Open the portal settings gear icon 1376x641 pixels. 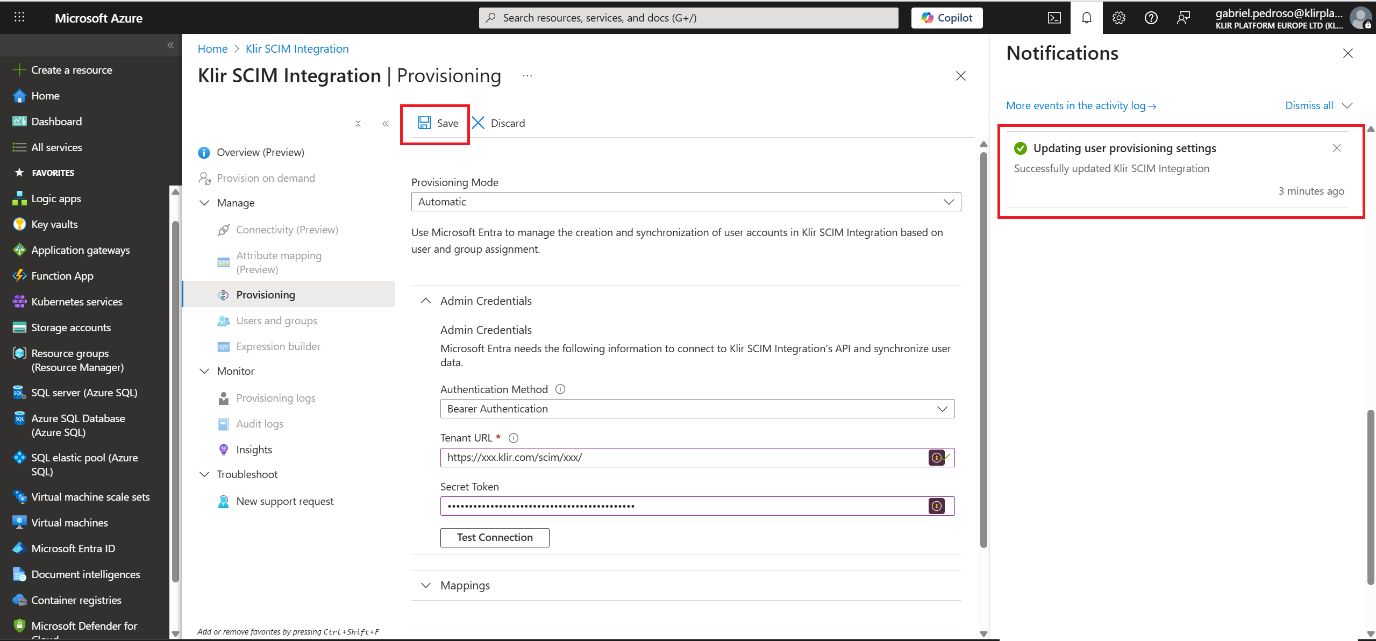click(1119, 18)
